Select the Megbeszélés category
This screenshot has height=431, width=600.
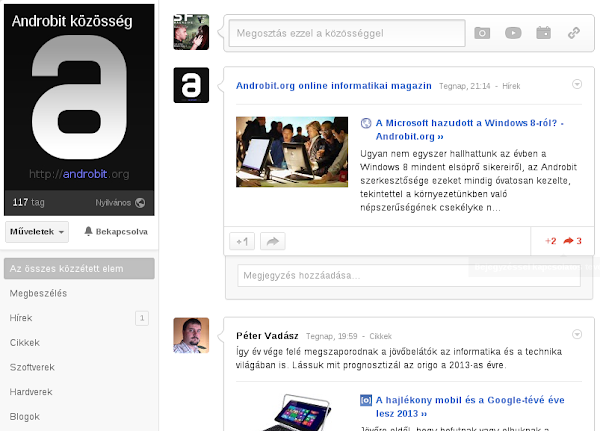coord(38,294)
